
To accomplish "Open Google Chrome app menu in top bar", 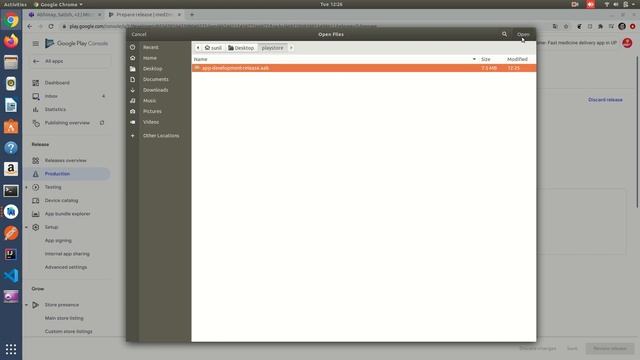I will click(58, 4).
